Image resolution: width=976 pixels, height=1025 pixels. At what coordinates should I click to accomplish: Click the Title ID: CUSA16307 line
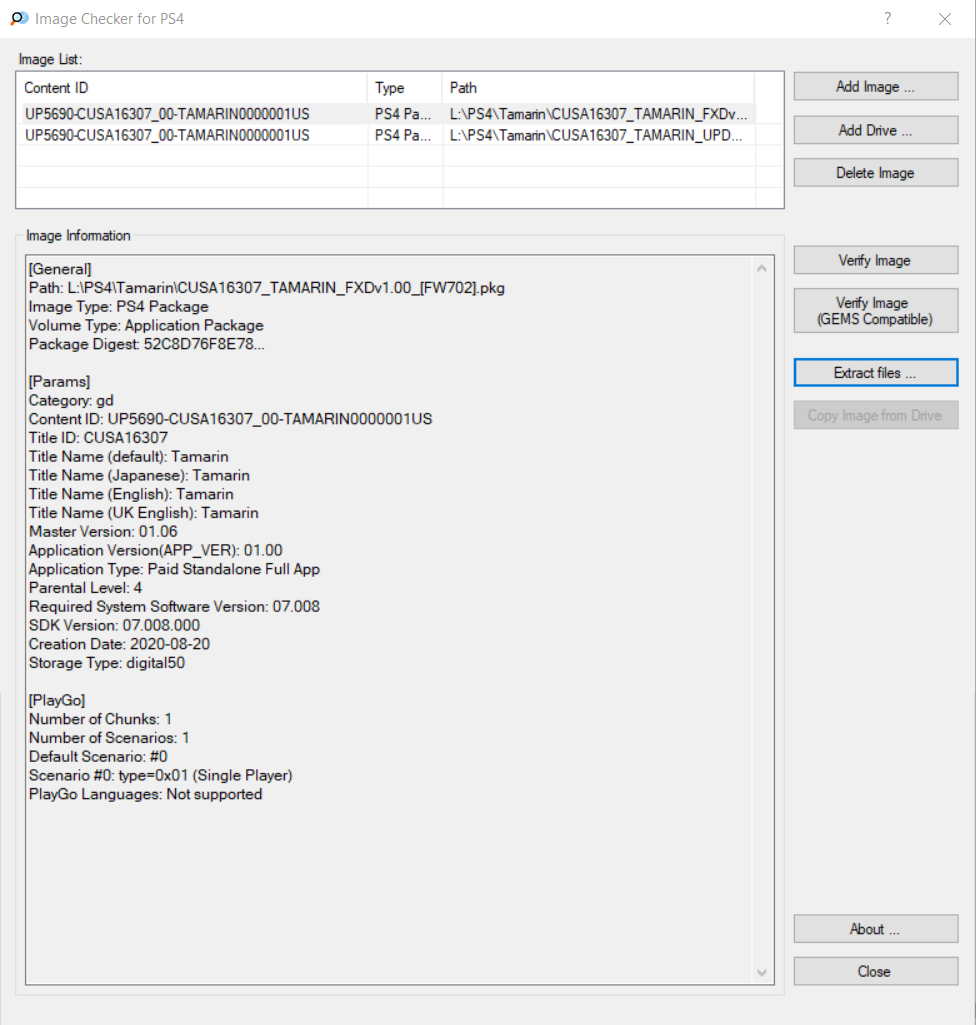click(x=98, y=437)
